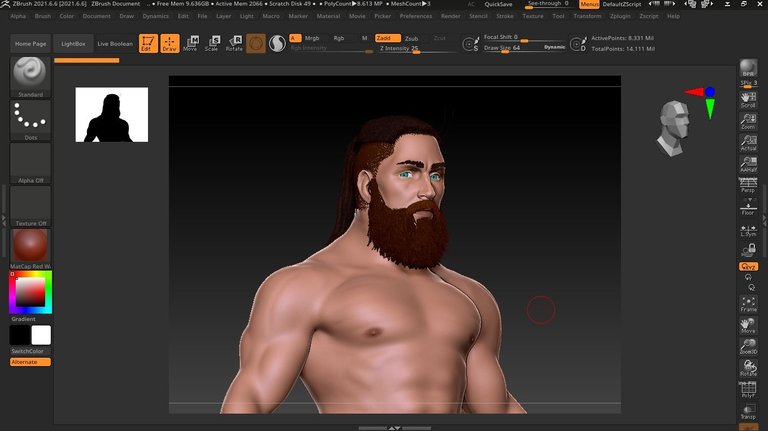
Task: Select the Move view tool in right shelf
Action: click(748, 325)
